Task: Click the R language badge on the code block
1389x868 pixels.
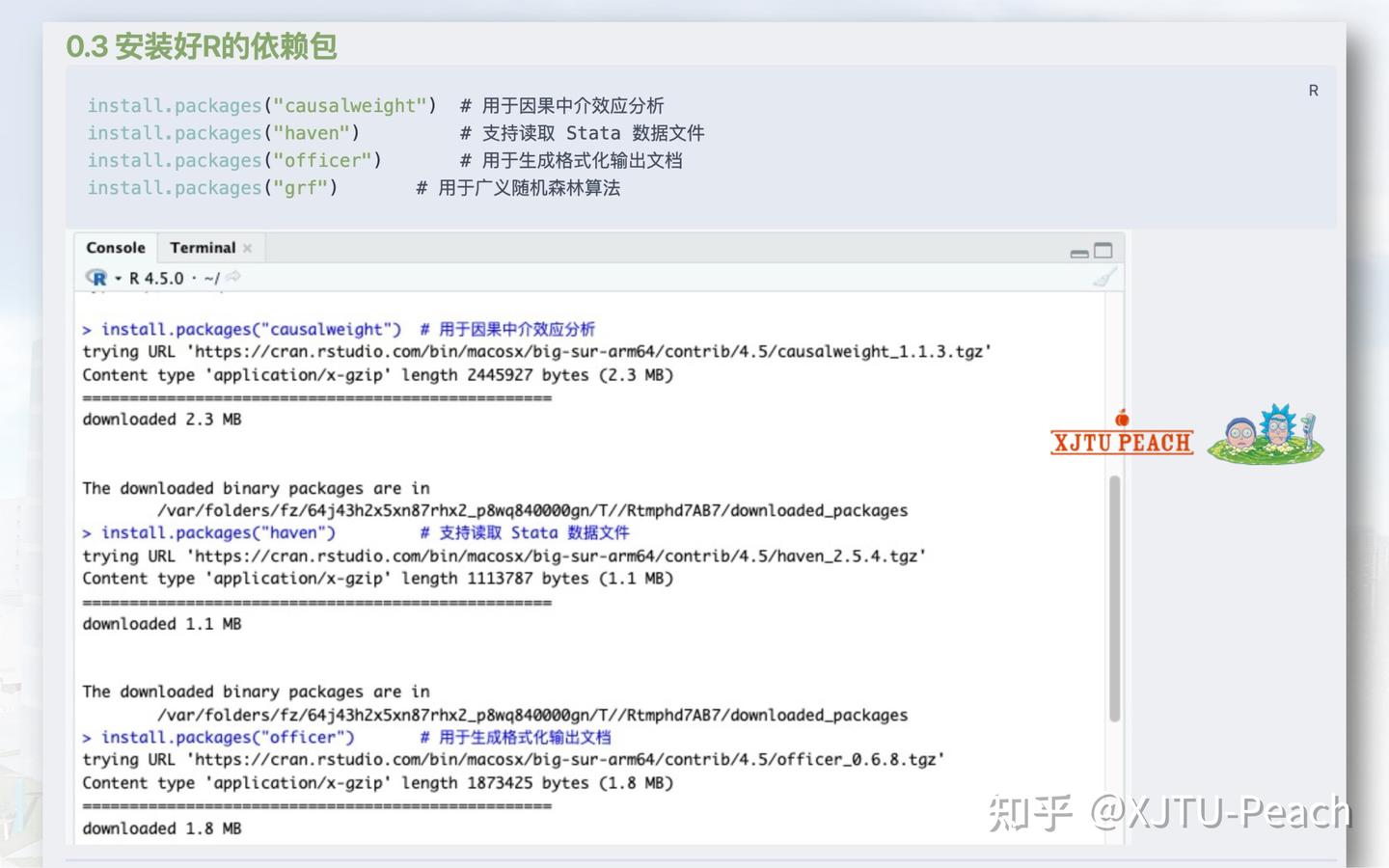Action: pyautogui.click(x=1313, y=91)
